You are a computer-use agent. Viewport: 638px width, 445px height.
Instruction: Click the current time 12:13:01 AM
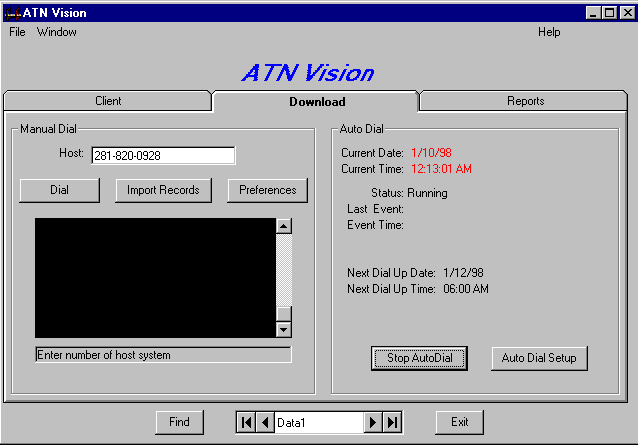click(441, 169)
